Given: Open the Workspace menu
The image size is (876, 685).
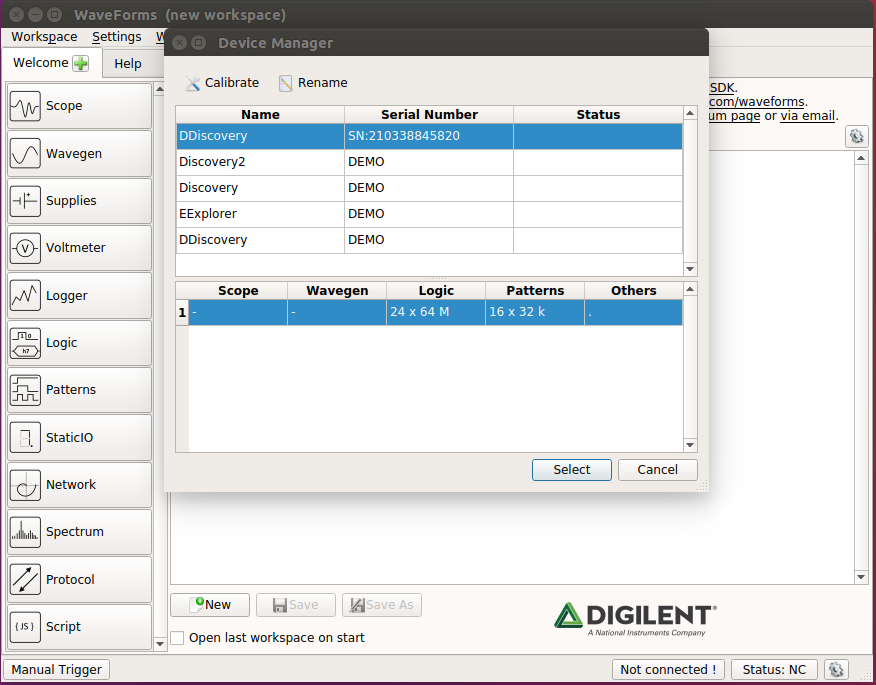Looking at the screenshot, I should pyautogui.click(x=44, y=37).
